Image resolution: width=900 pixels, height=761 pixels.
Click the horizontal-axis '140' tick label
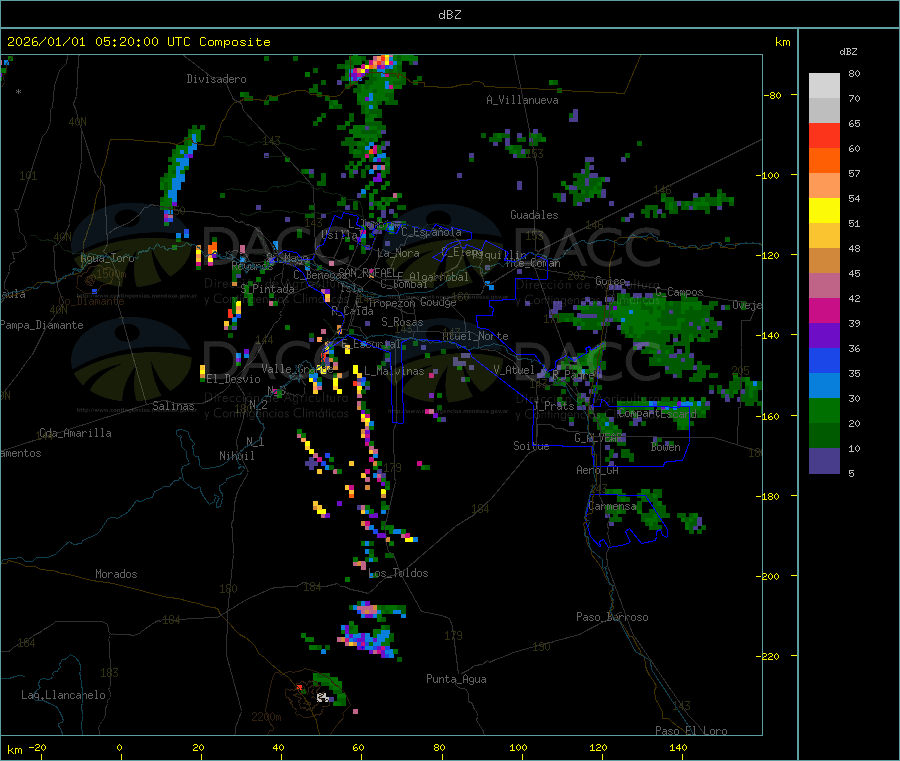point(678,747)
